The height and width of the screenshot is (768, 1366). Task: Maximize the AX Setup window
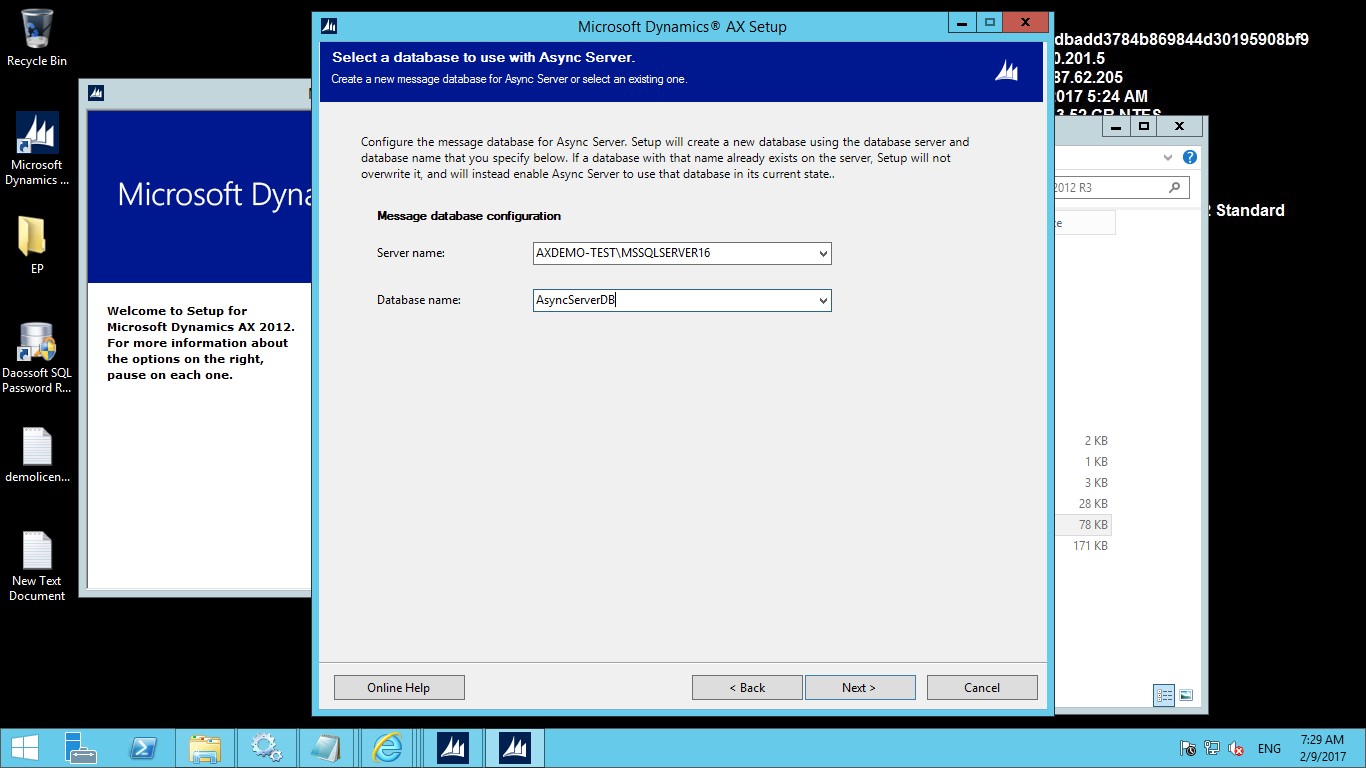990,22
